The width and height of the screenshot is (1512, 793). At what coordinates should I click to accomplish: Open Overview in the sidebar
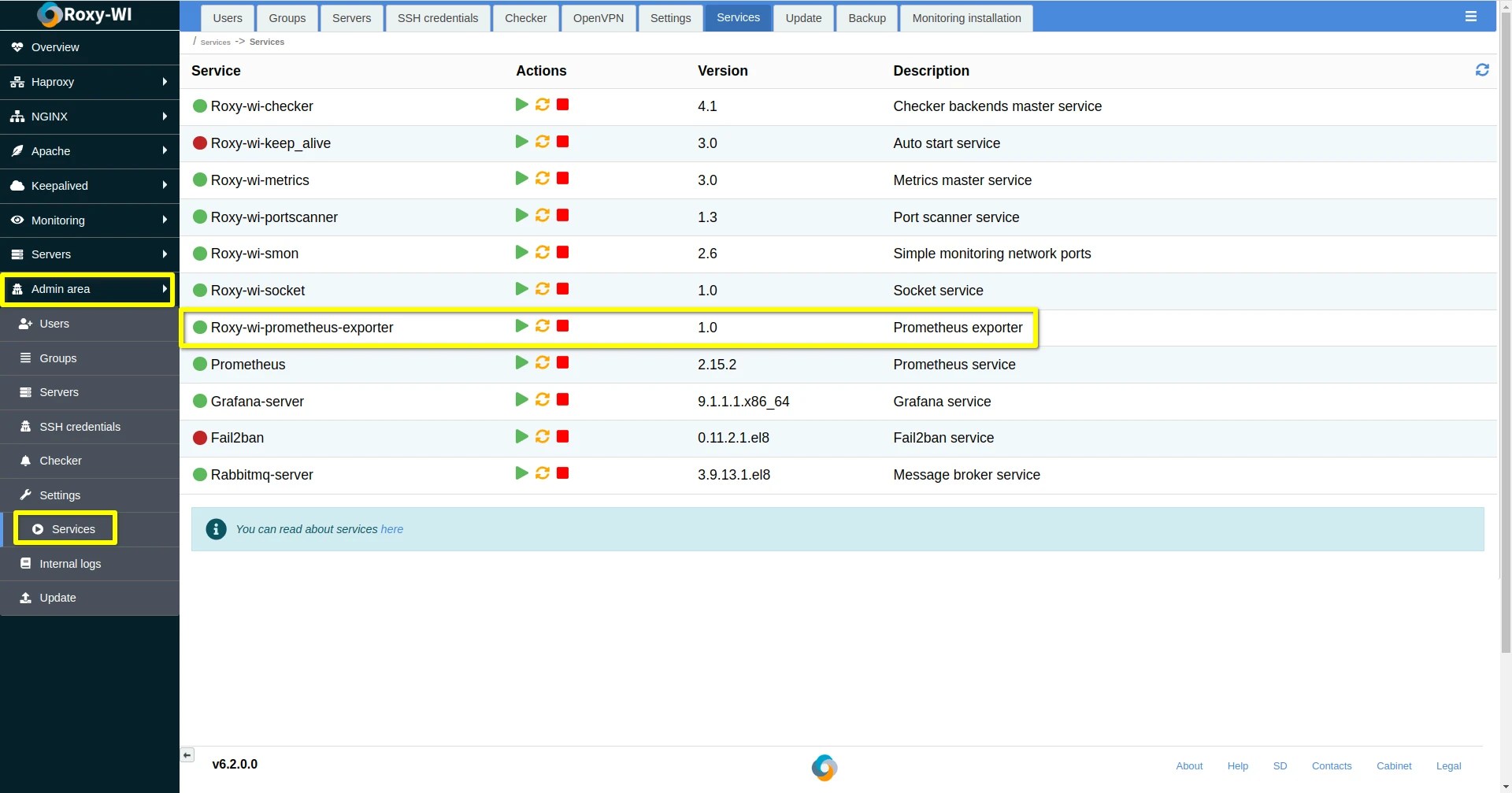click(90, 47)
